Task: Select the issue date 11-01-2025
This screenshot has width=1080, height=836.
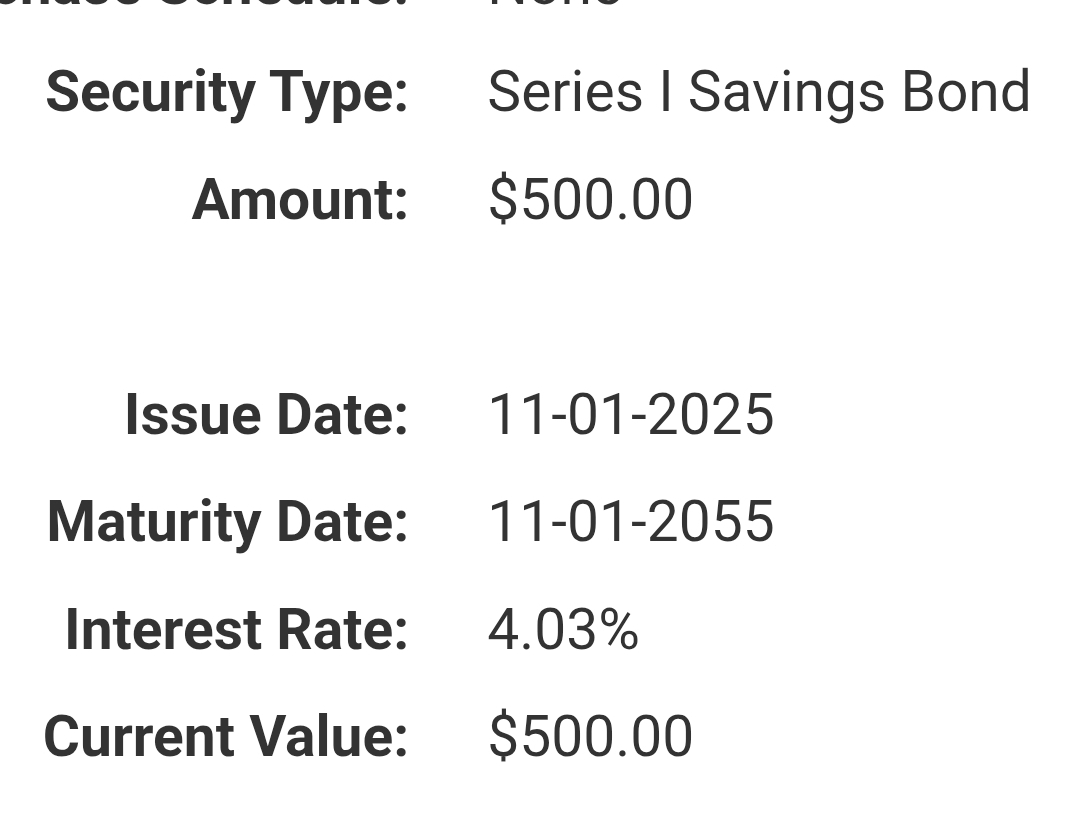Action: (630, 415)
